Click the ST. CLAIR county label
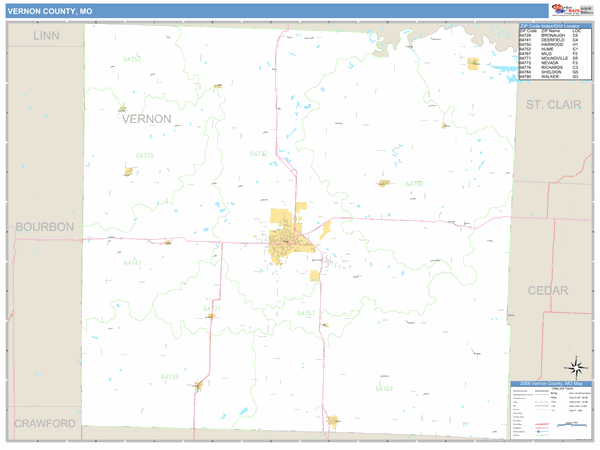The image size is (600, 450). pos(547,104)
